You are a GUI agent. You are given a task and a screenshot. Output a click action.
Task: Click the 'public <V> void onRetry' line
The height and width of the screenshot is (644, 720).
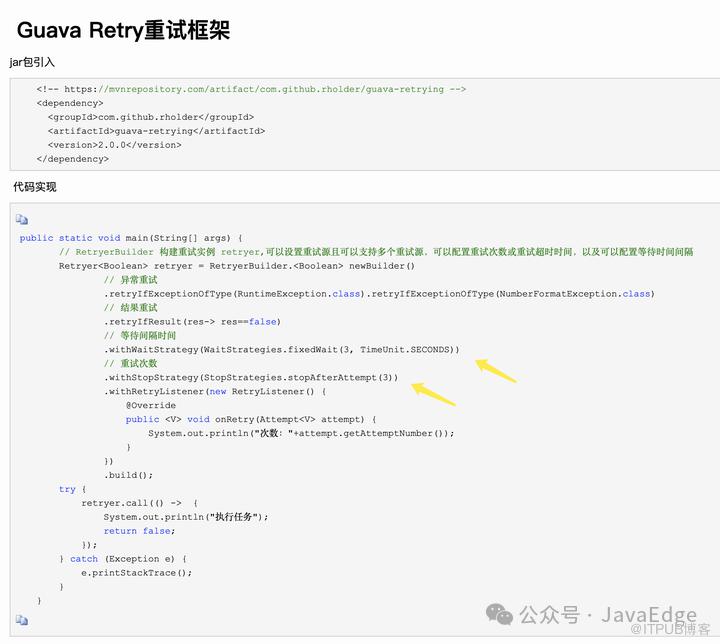tap(251, 419)
